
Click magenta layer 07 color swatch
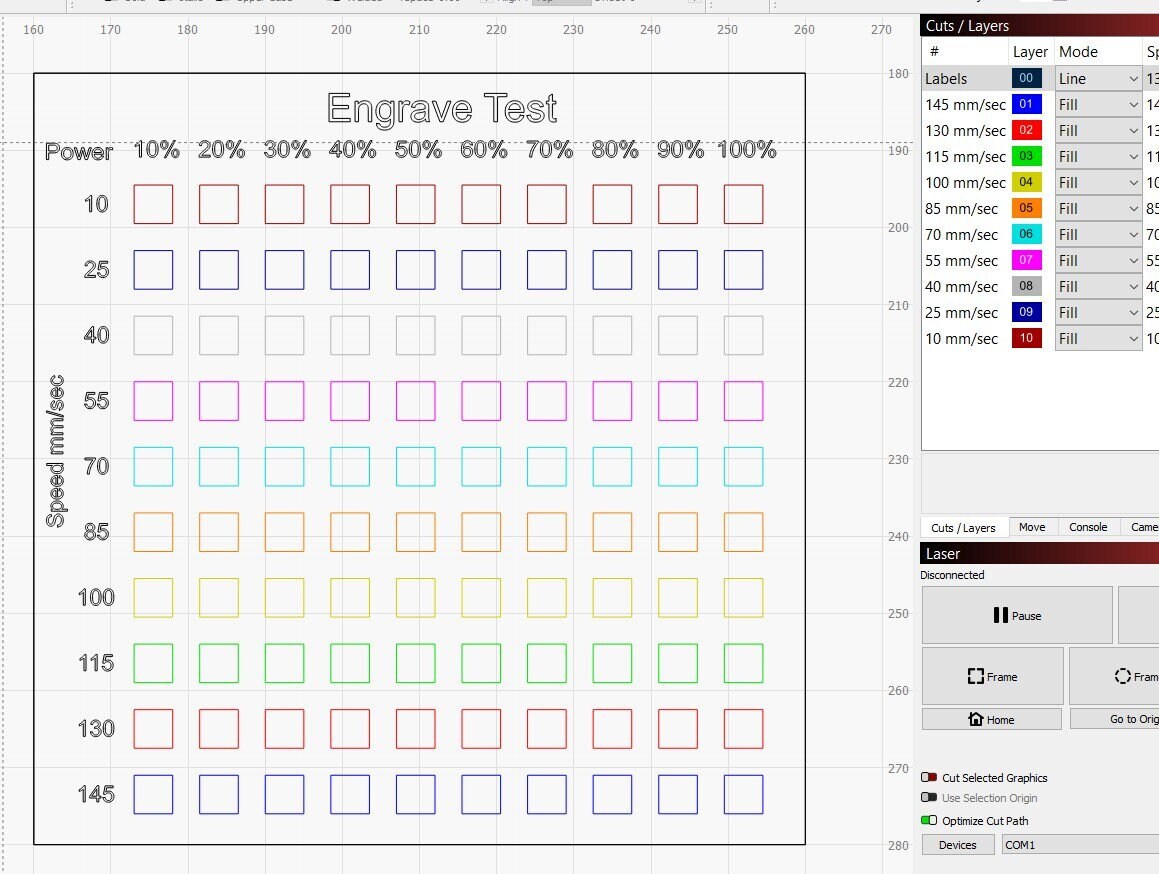click(x=1027, y=260)
